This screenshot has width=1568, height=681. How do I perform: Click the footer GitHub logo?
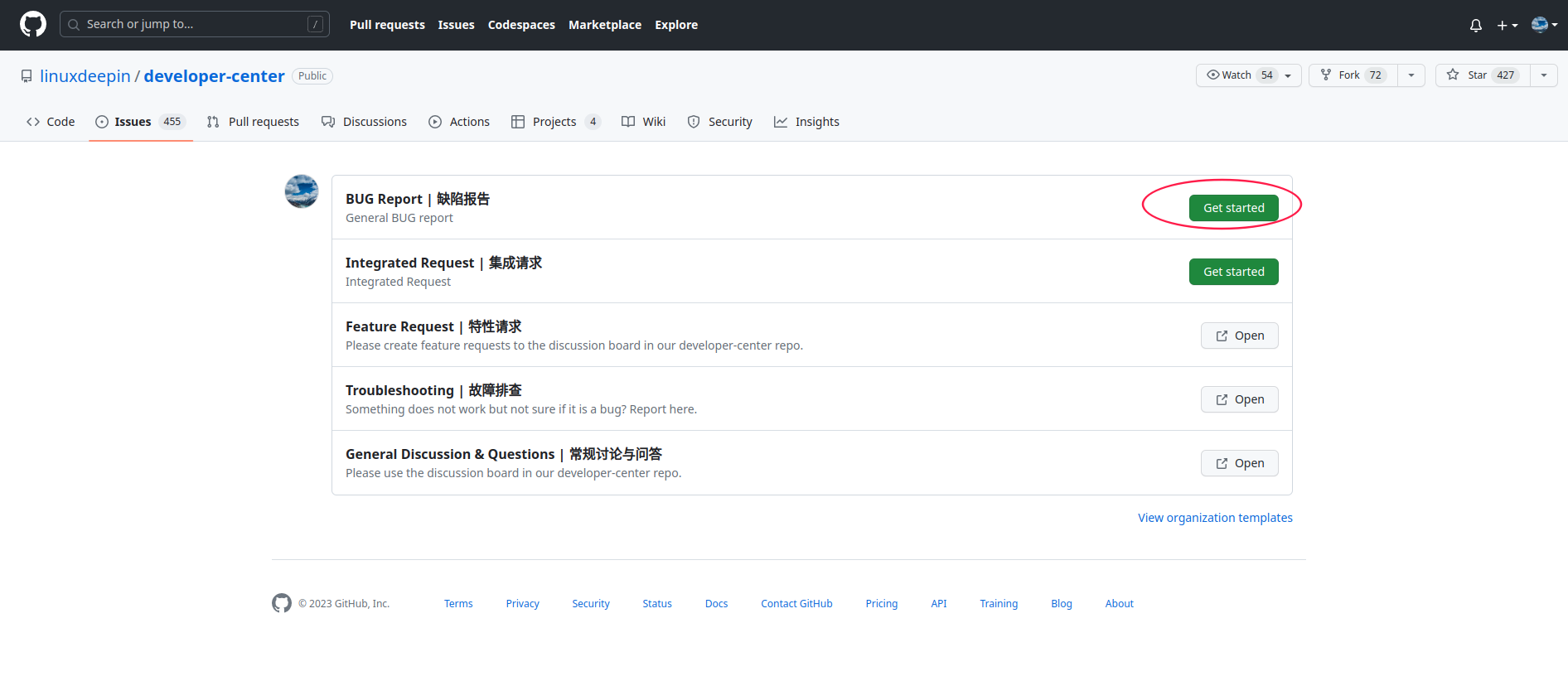pos(282,603)
